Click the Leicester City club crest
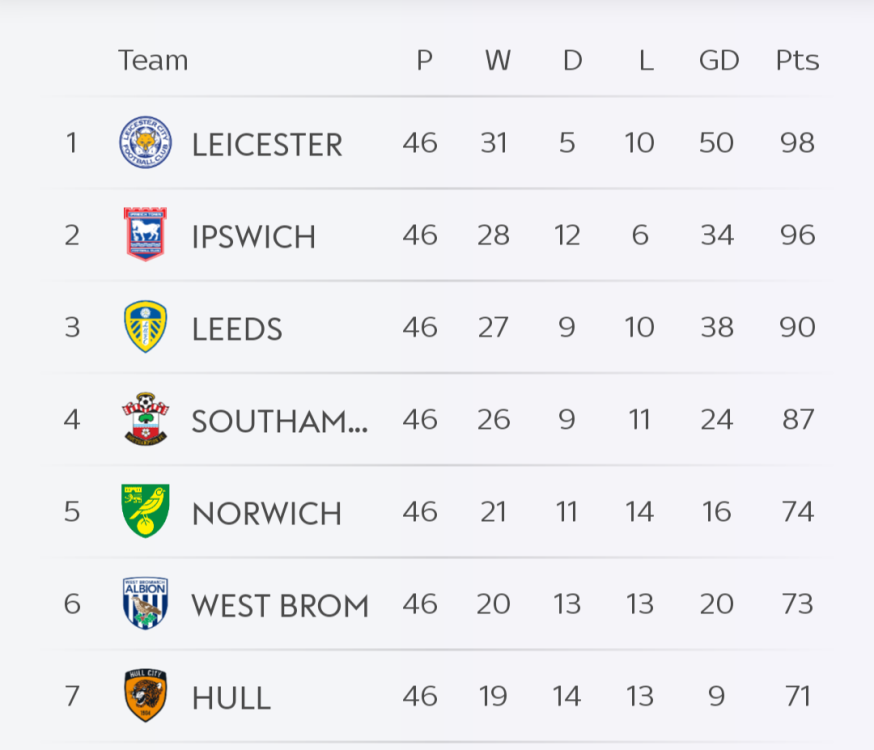 click(x=145, y=142)
